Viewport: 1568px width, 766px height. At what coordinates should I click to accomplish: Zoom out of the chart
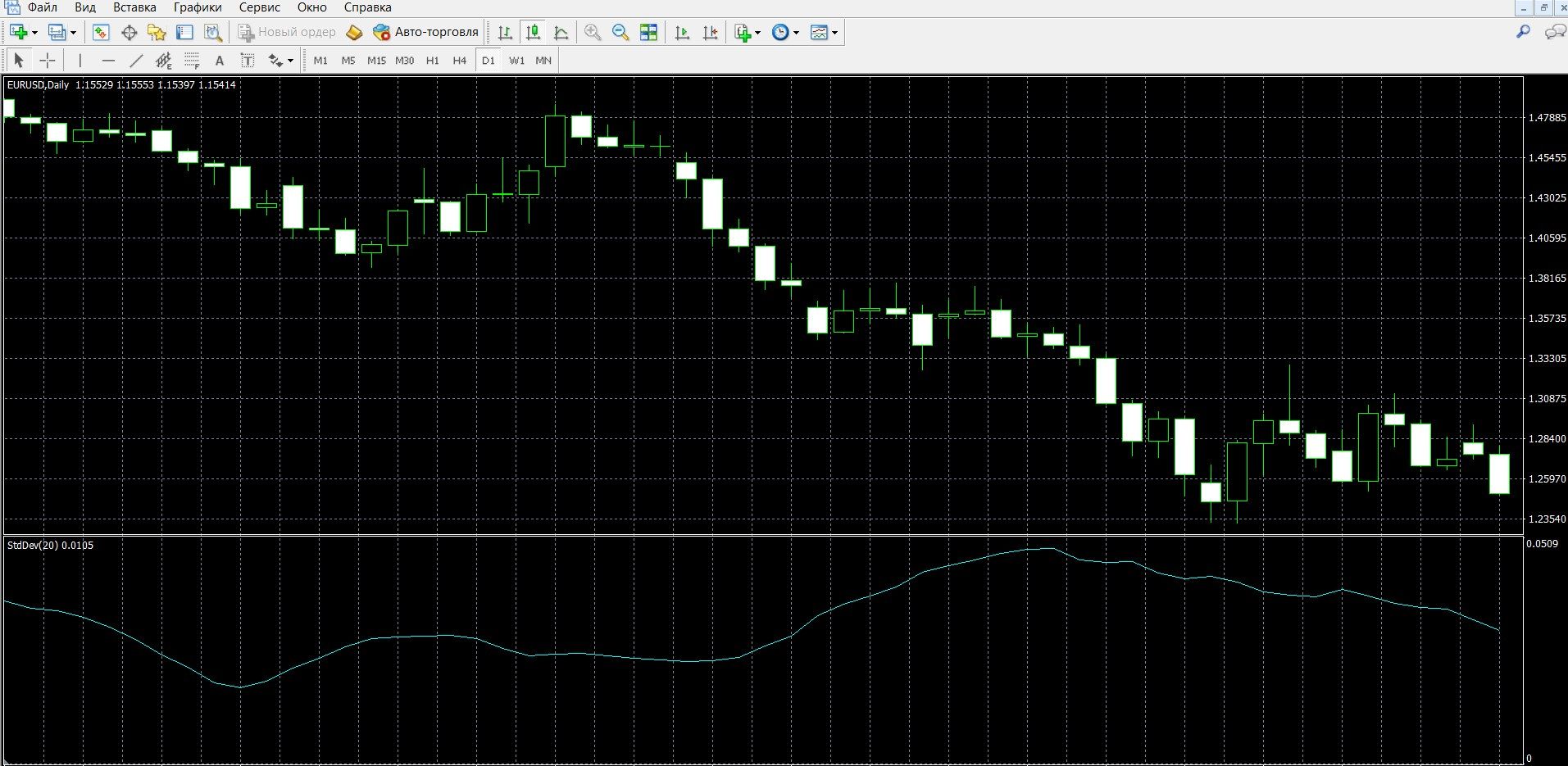point(620,32)
